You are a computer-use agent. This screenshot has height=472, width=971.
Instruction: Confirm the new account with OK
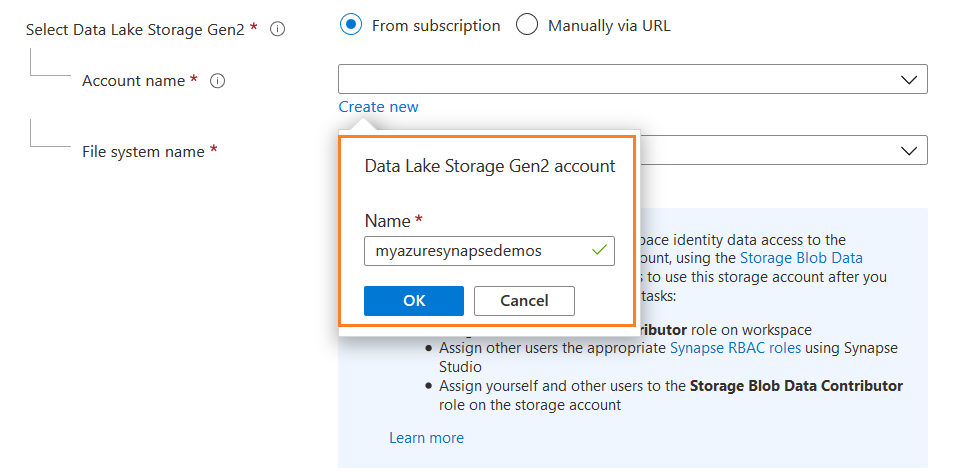414,301
